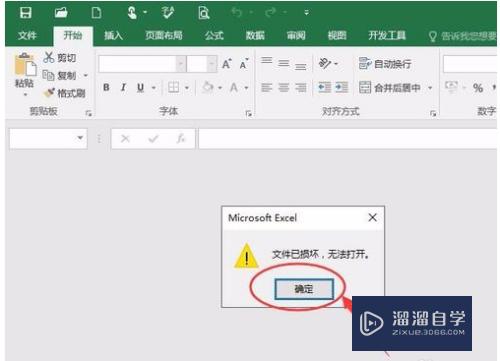
Task: Click the insert function fx icon
Action: click(181, 138)
